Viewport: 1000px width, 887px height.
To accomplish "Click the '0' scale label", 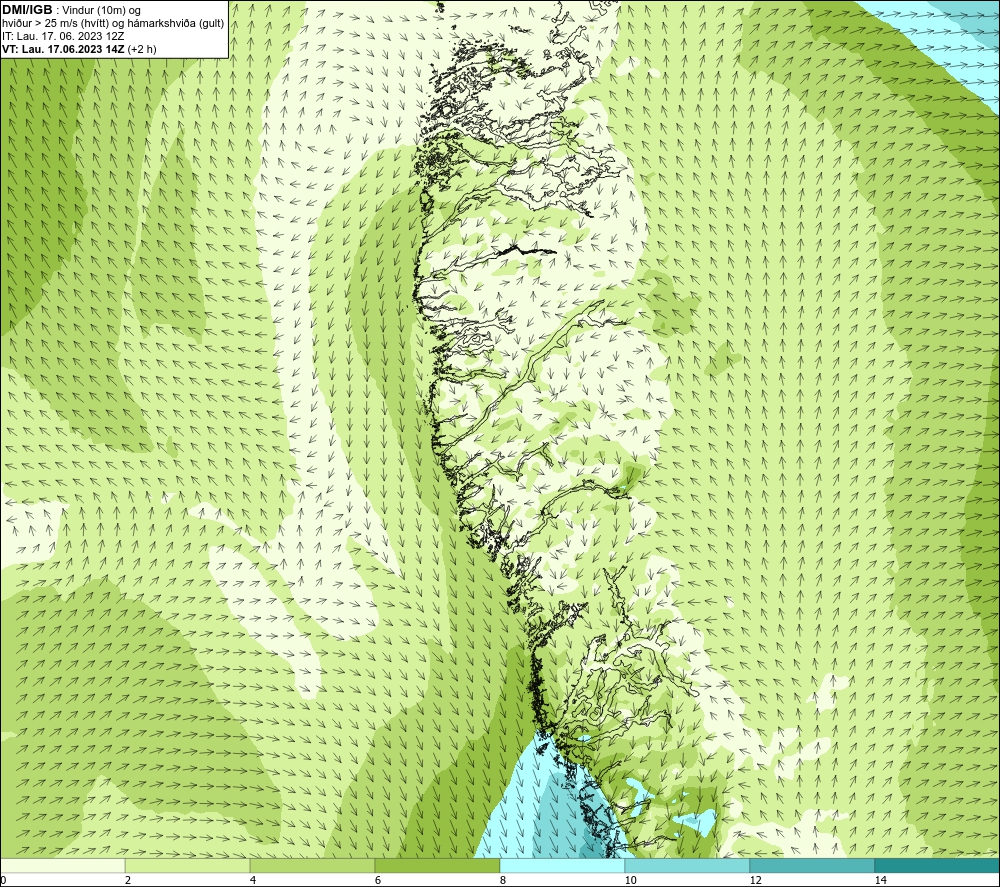I will pos(3,880).
